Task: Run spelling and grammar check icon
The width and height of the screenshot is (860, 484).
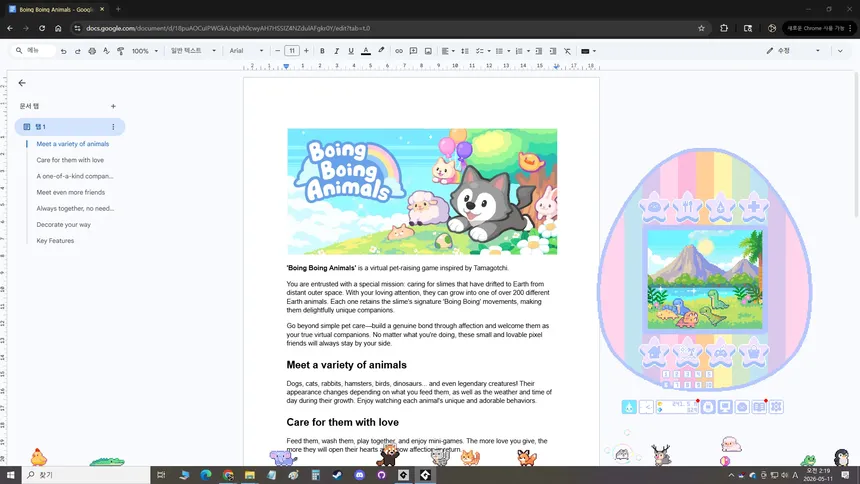Action: pyautogui.click(x=106, y=51)
